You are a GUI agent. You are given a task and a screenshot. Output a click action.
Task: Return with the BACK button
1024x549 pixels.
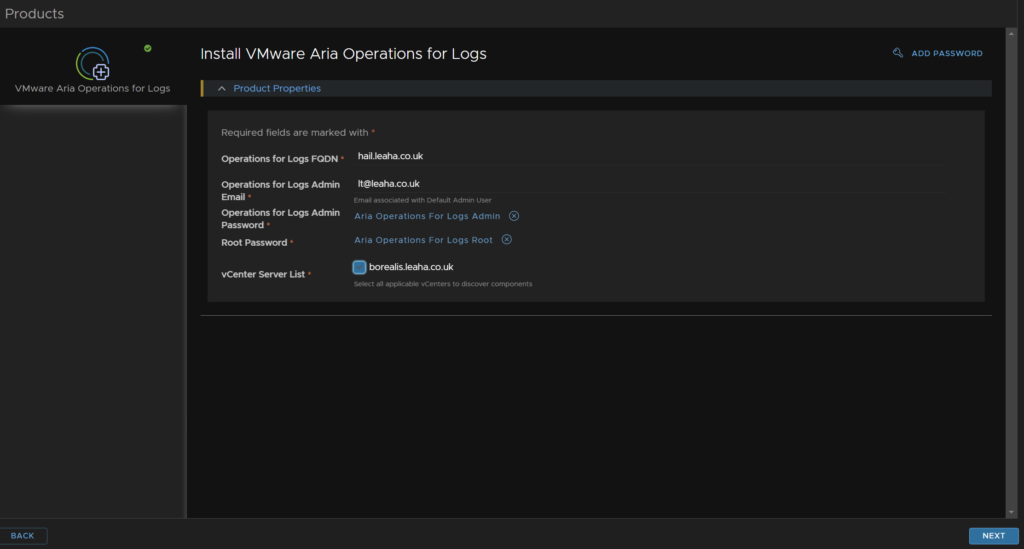click(x=22, y=535)
